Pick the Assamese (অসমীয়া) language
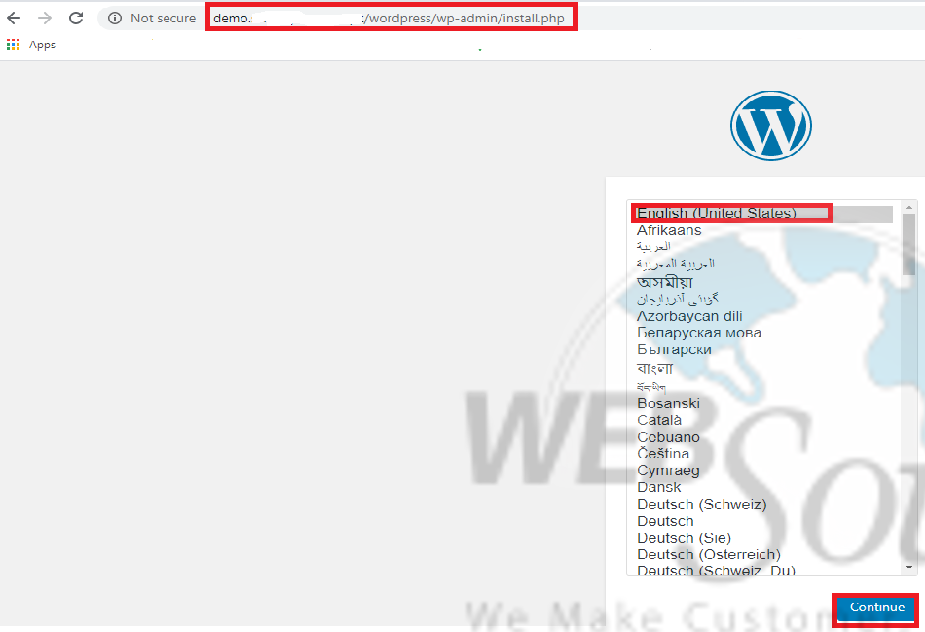925x632 pixels. [x=665, y=282]
